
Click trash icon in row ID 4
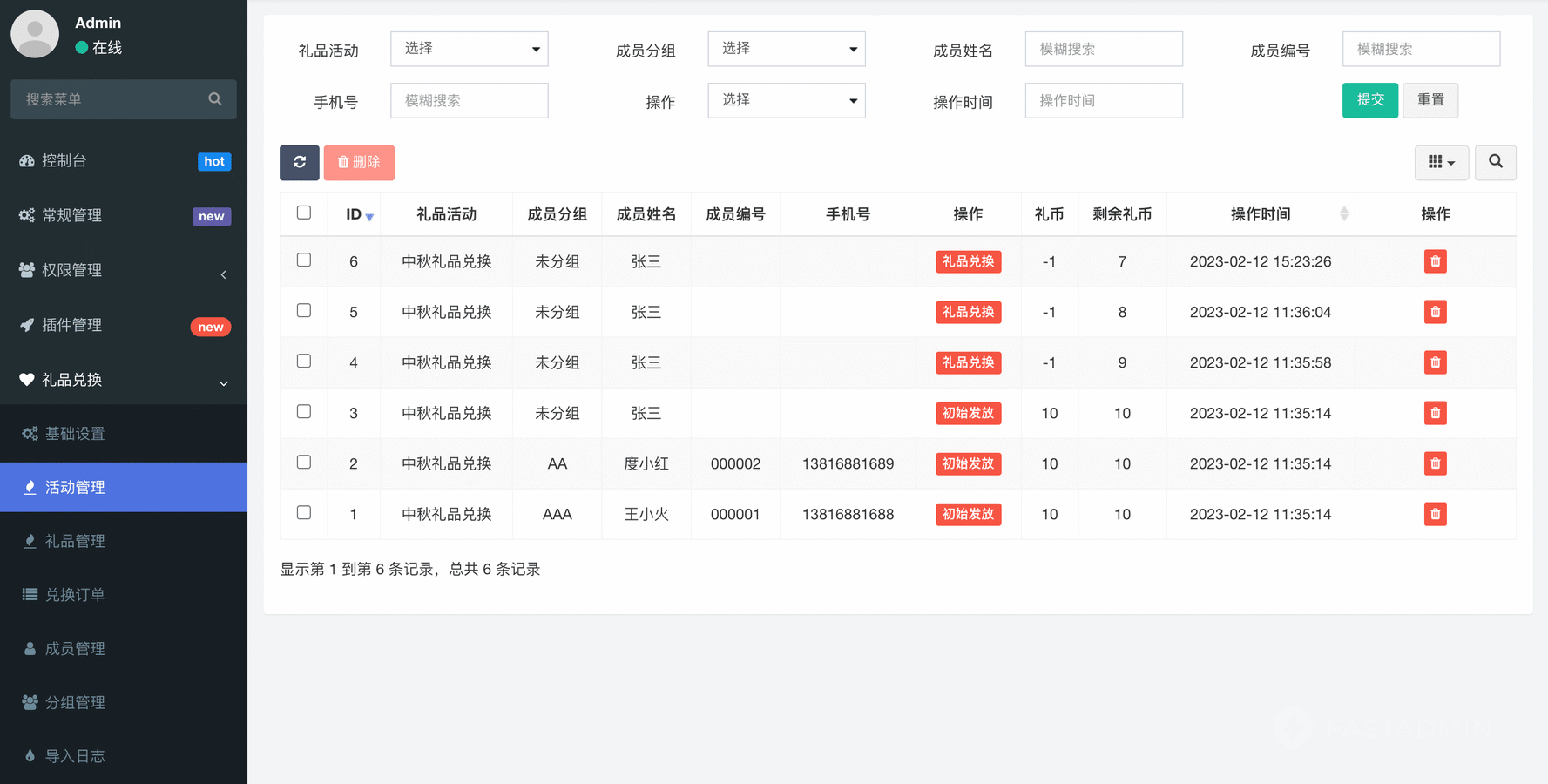coord(1435,362)
